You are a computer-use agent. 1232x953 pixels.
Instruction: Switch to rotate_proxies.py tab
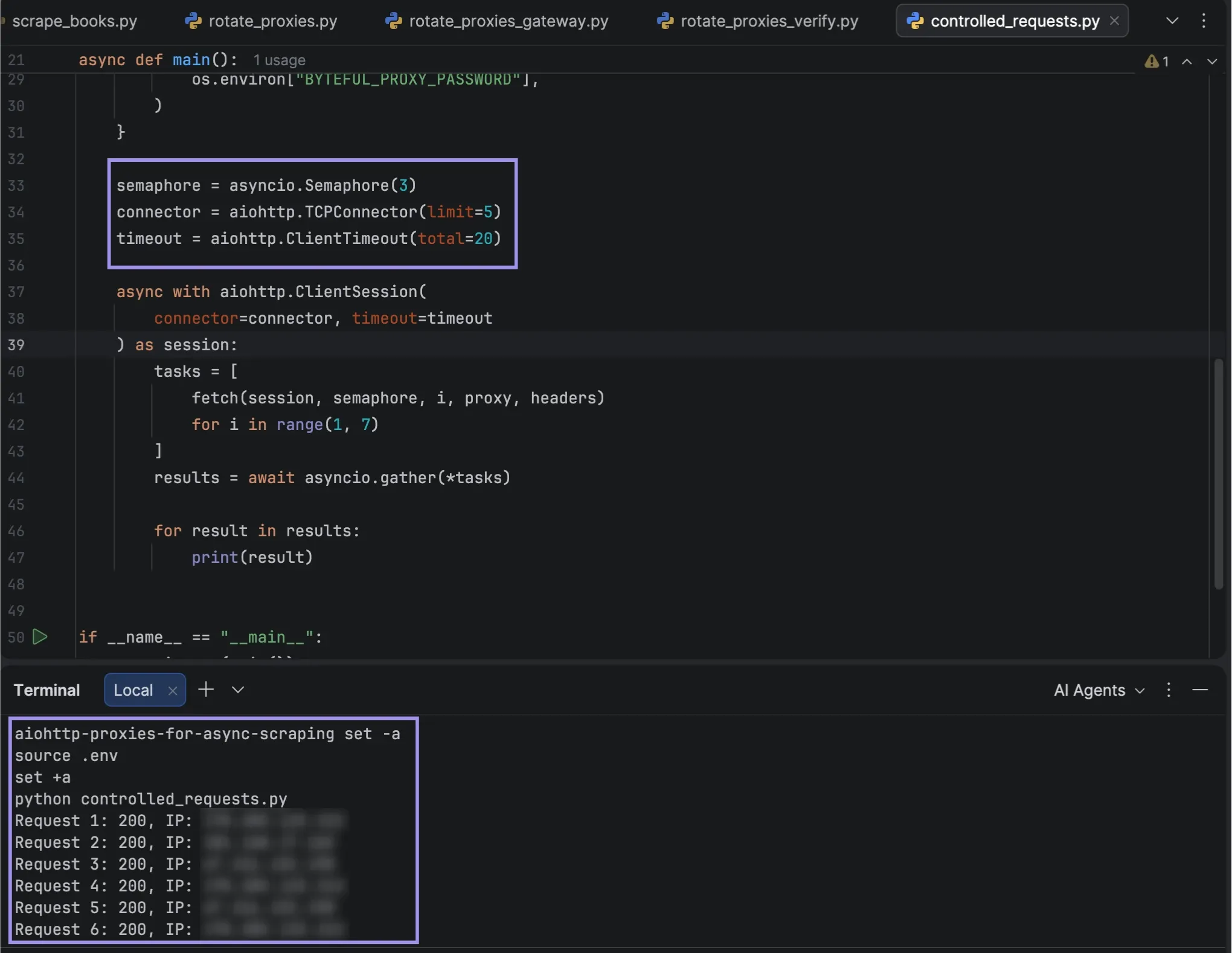(261, 21)
